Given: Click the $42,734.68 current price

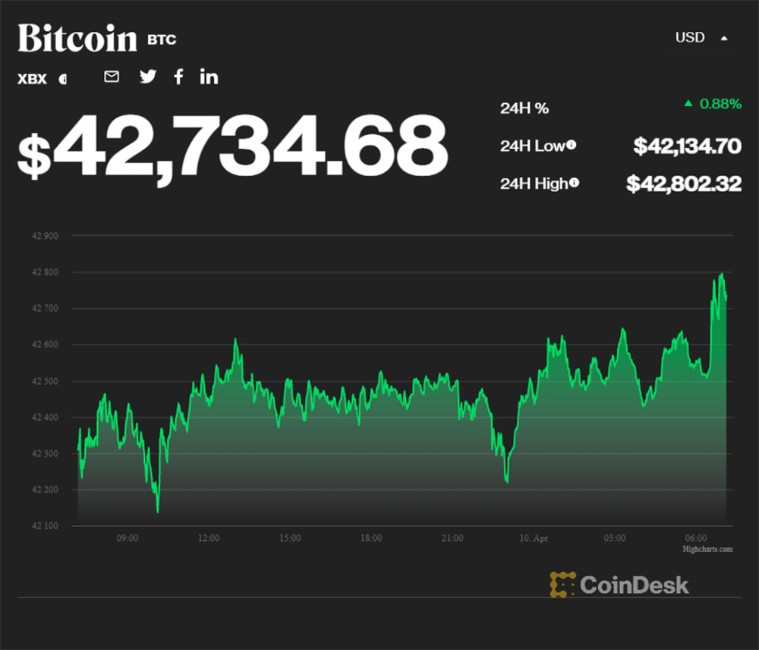Looking at the screenshot, I should 232,147.
